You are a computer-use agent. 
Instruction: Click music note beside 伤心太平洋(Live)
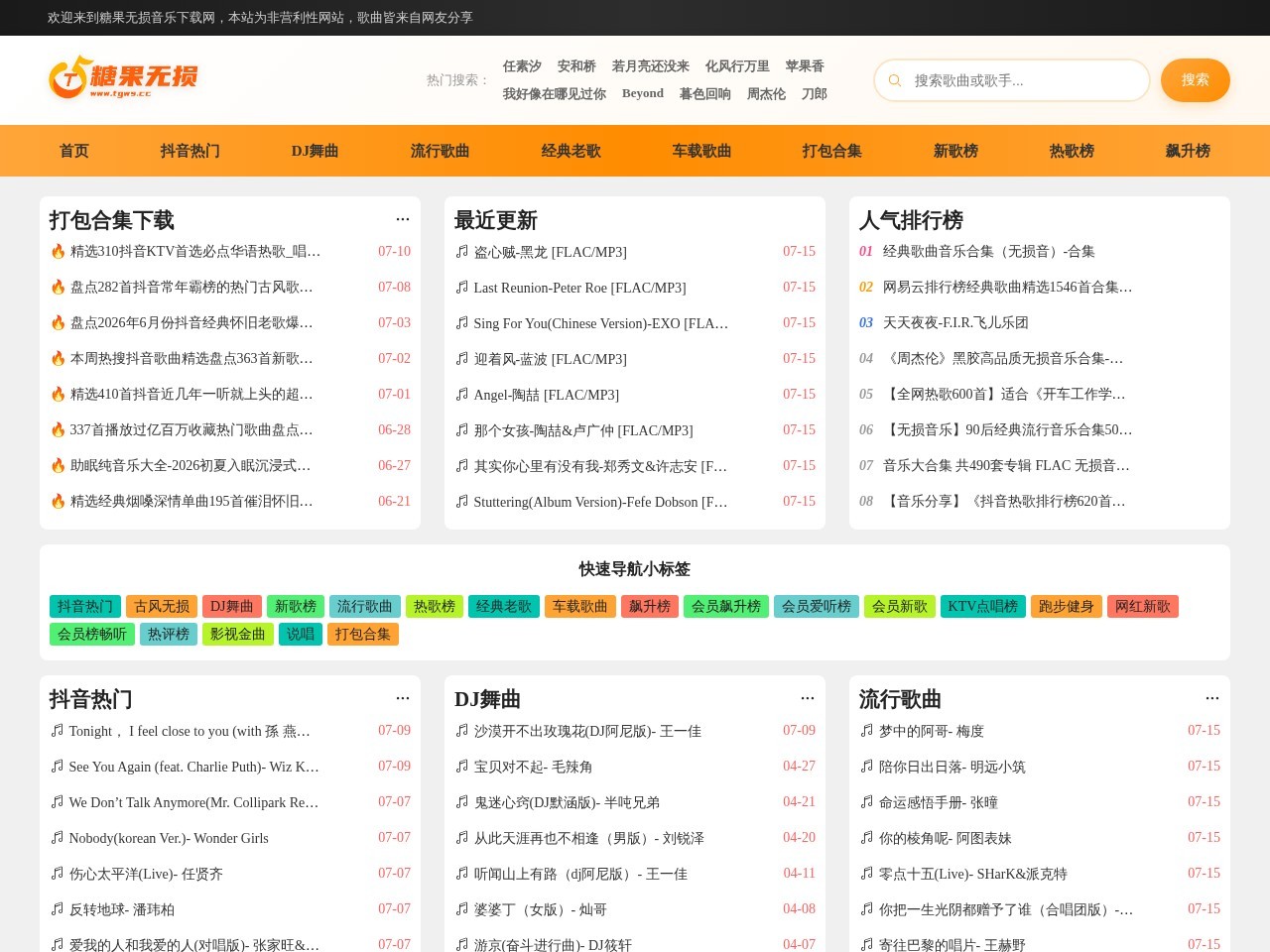pos(57,874)
